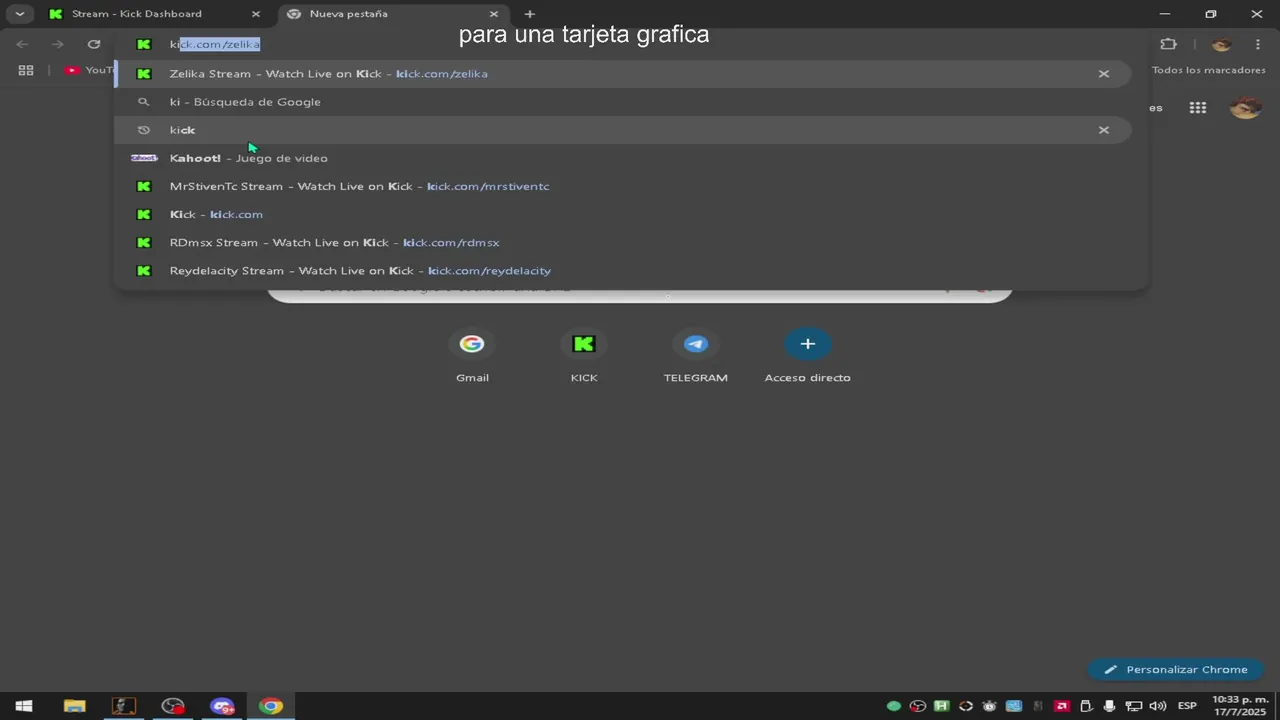1280x720 pixels.
Task: Open the tab search dropdown arrow
Action: (19, 14)
